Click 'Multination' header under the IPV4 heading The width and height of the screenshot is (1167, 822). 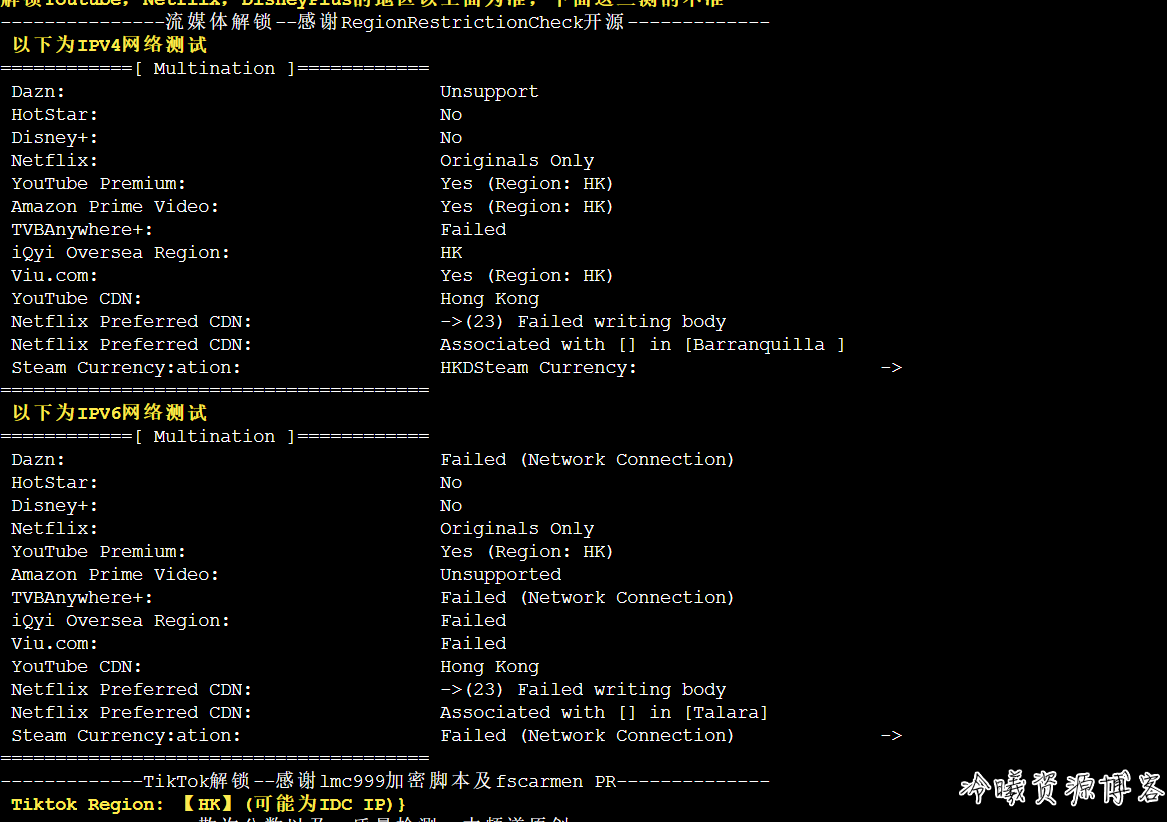[214, 68]
